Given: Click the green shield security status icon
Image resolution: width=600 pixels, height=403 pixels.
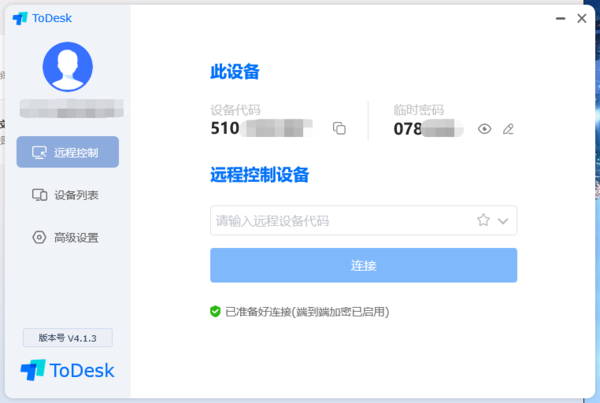Looking at the screenshot, I should click(215, 311).
